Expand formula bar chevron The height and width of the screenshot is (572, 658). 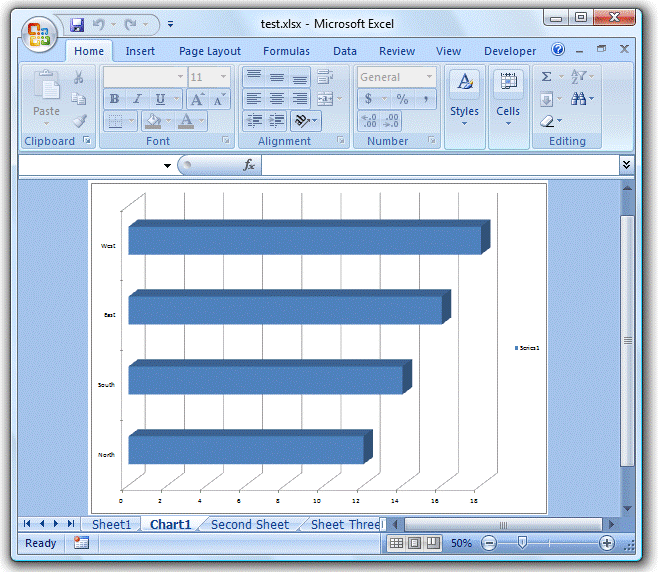click(x=626, y=165)
